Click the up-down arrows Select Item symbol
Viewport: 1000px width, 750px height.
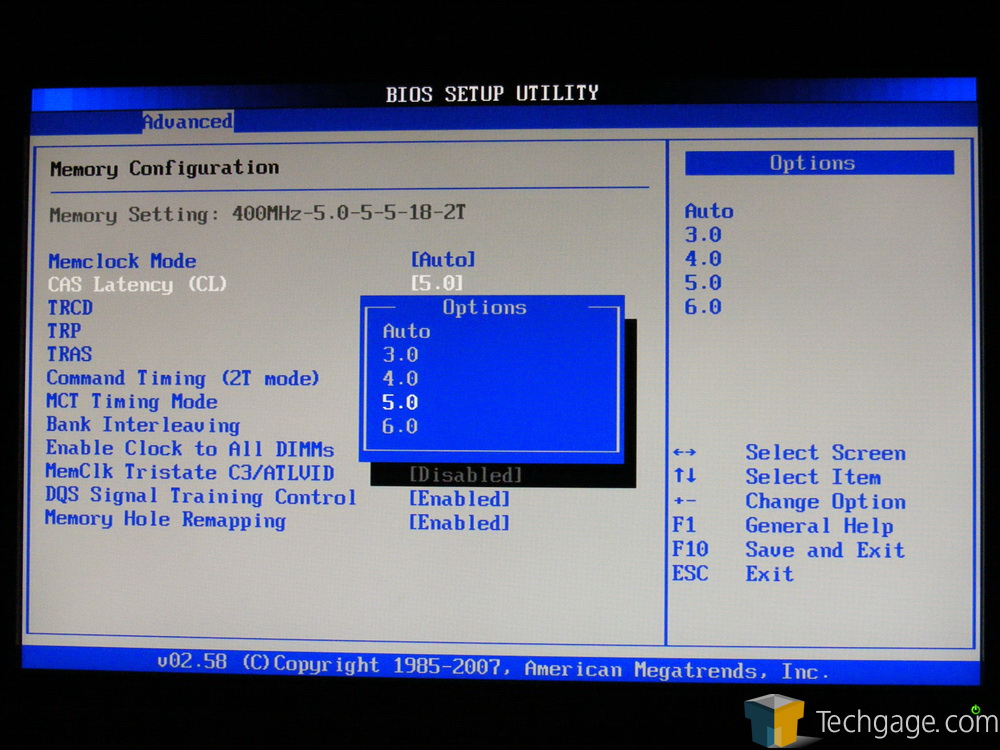[685, 478]
